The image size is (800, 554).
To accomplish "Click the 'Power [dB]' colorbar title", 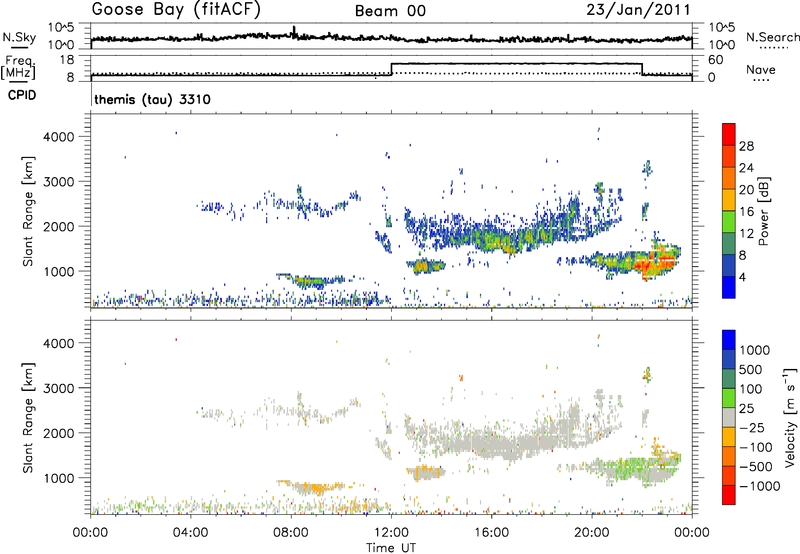I will pos(764,211).
